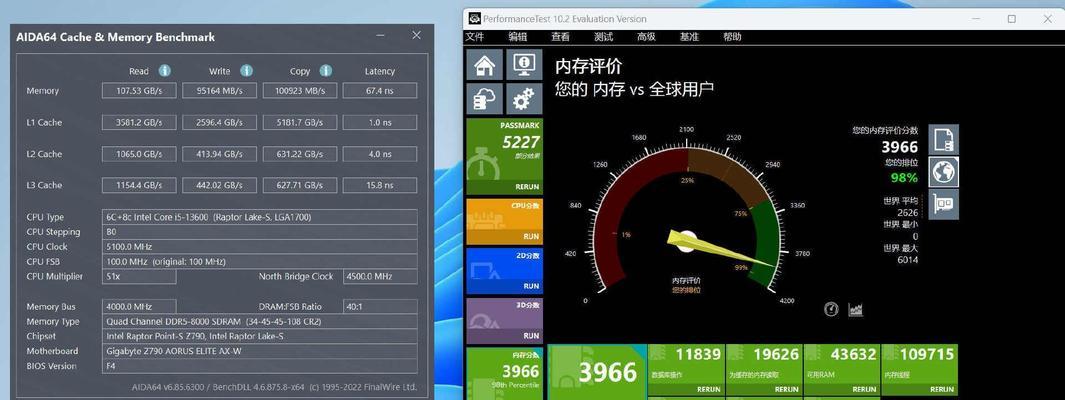
Task: Click the large 3966 memory score tile
Action: tap(597, 372)
